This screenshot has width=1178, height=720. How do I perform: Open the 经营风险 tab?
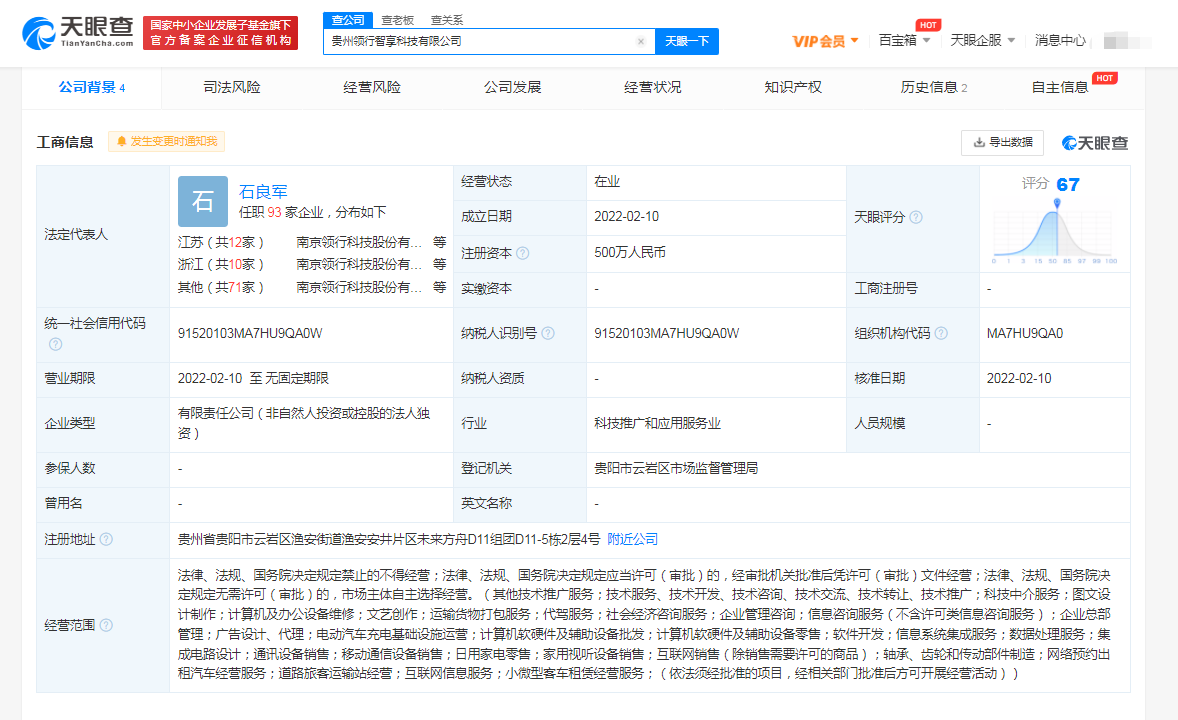(372, 87)
